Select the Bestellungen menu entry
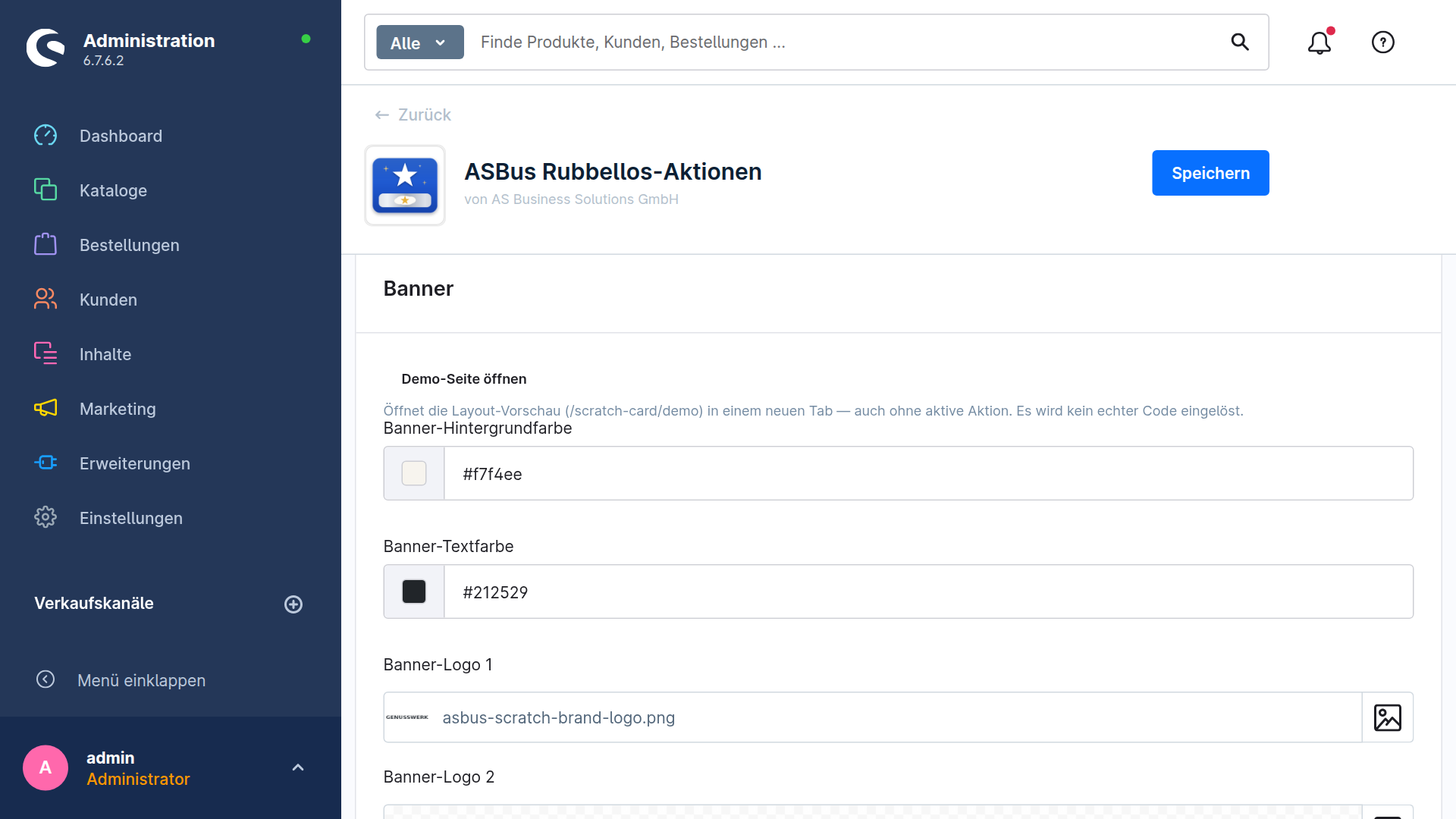 [130, 245]
